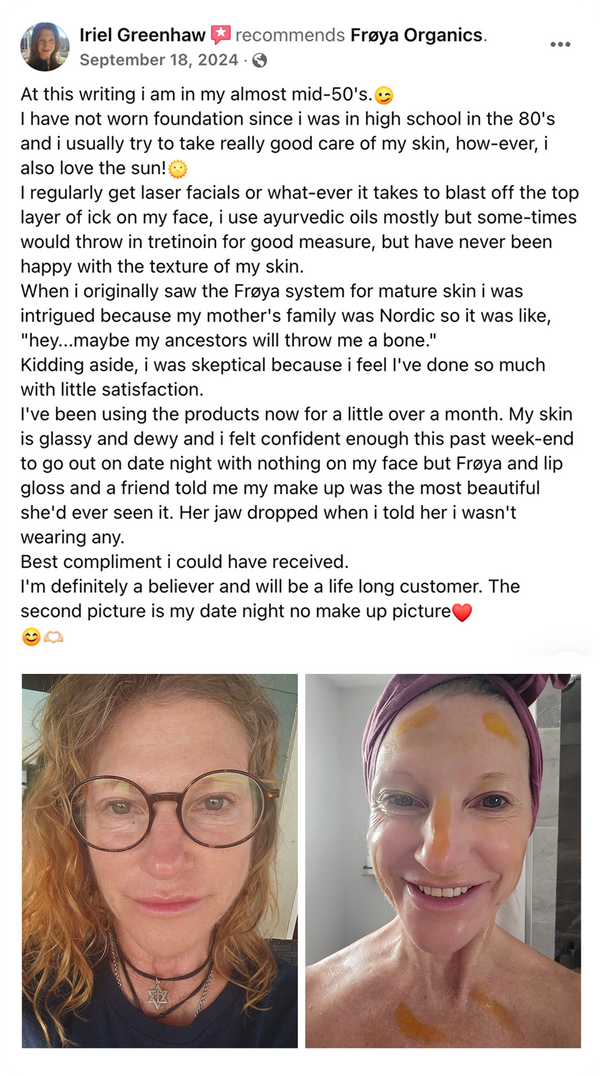The image size is (600, 1076).
Task: Click the star pendant necklace in the left photo
Action: (159, 994)
